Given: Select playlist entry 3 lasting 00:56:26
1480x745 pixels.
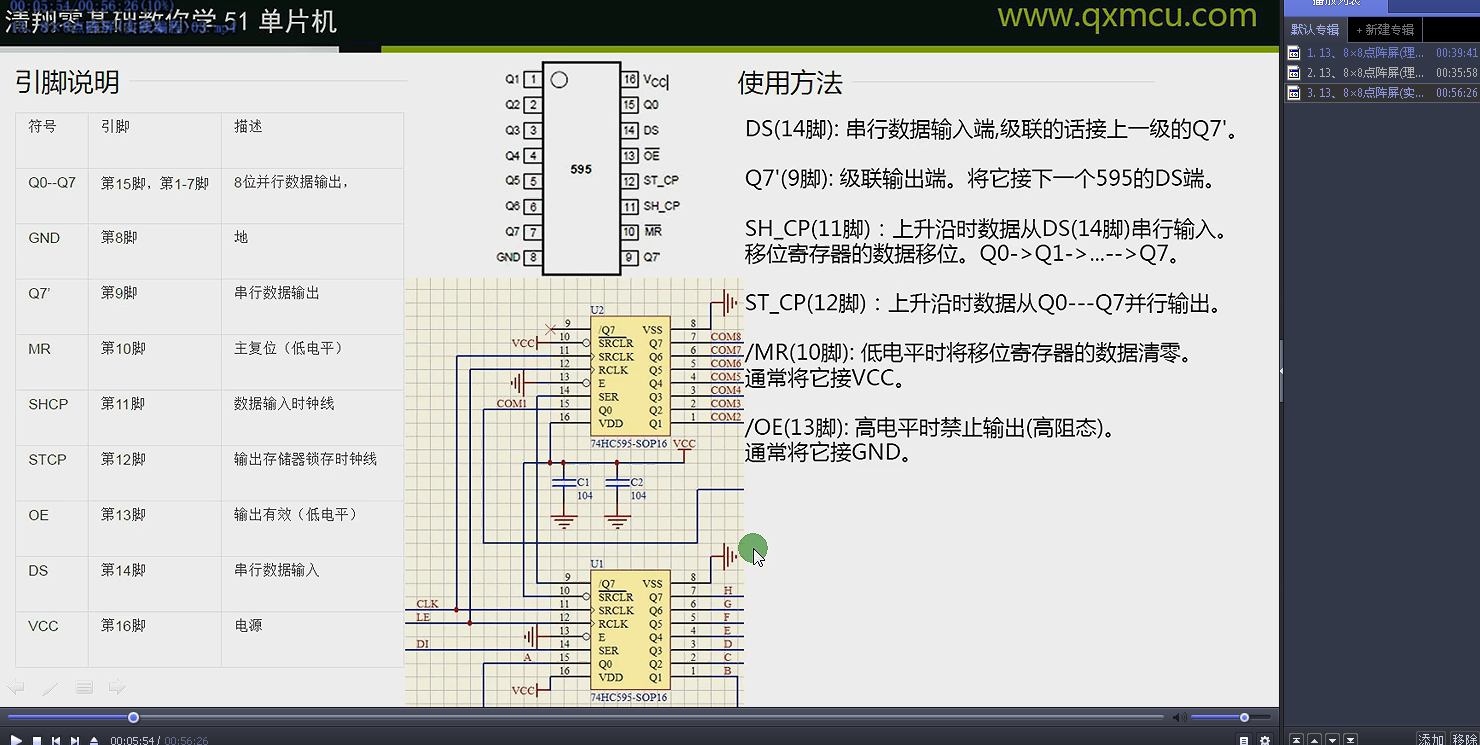Looking at the screenshot, I should pos(1381,92).
